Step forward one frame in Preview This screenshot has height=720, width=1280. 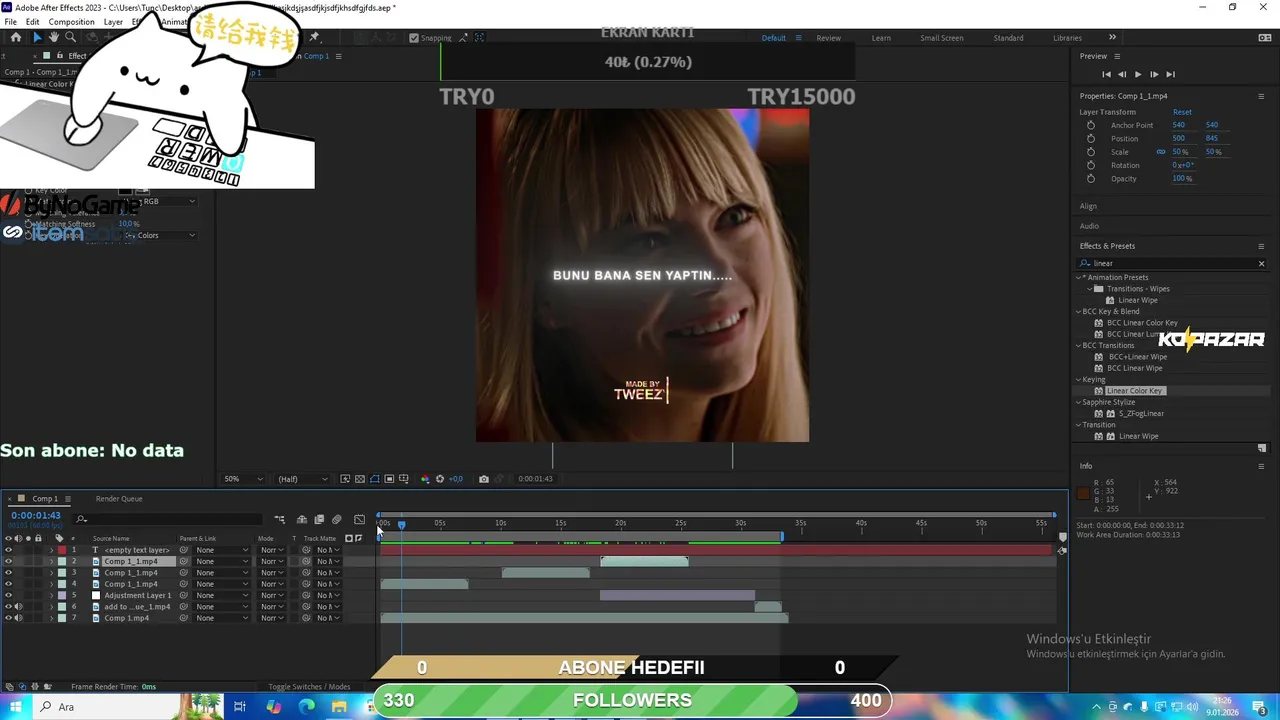1154,74
